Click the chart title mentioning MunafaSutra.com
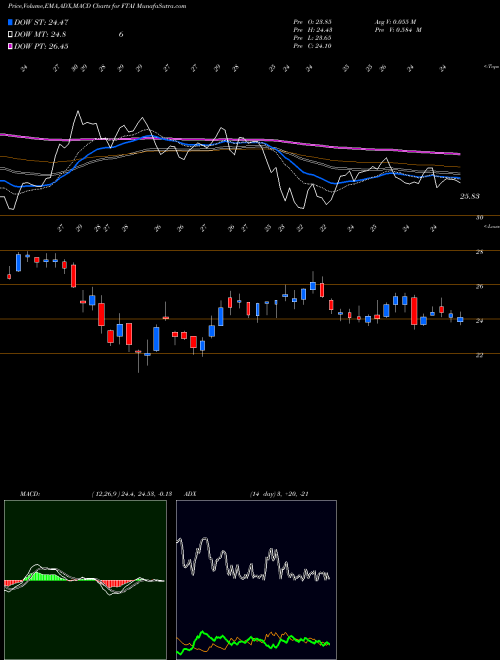 click(x=97, y=6)
